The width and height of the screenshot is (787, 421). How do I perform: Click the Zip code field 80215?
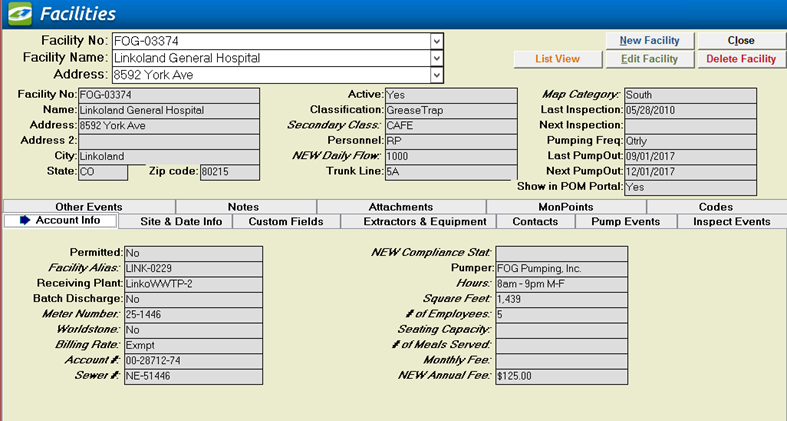(230, 172)
